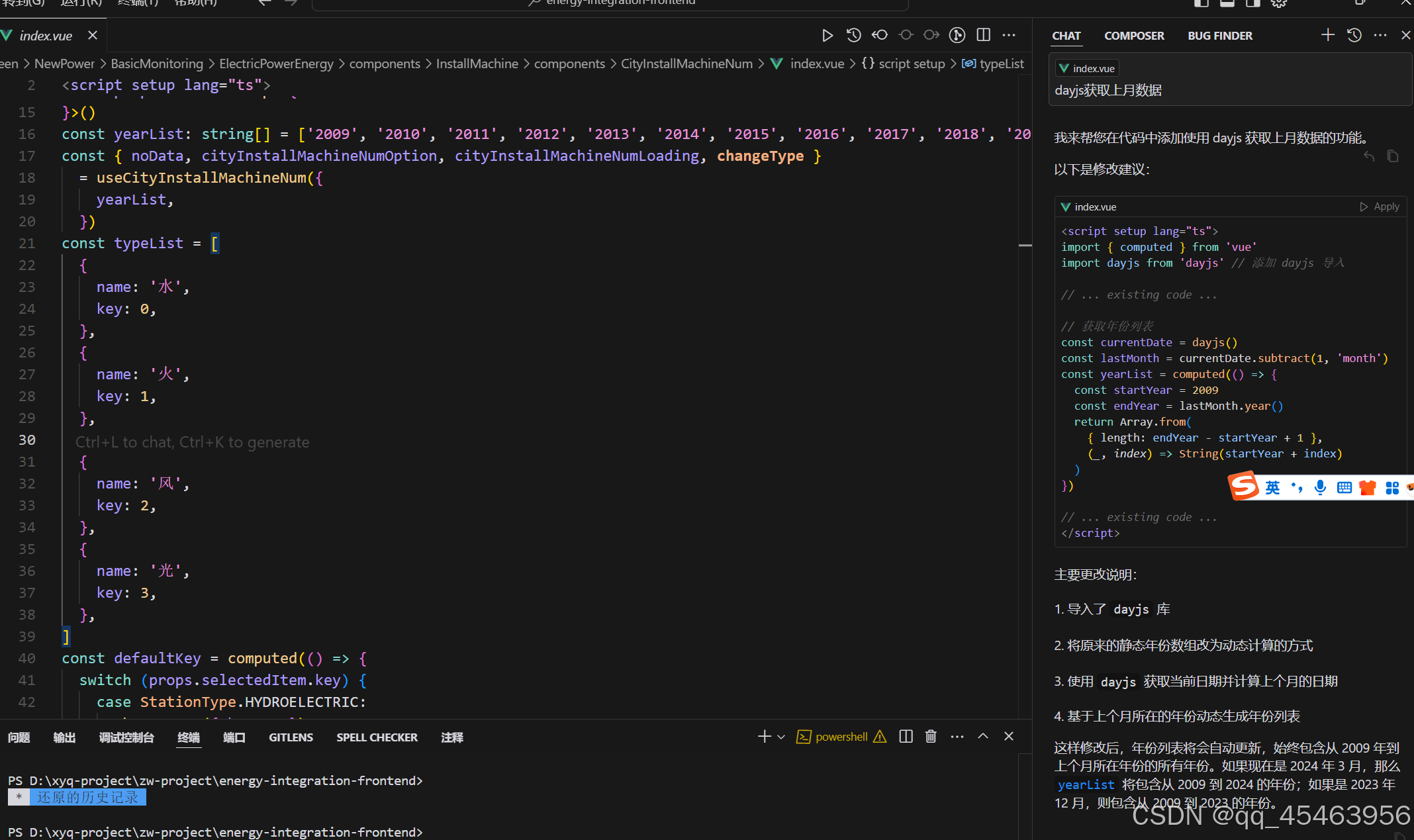Close the index.vue editor tab
The width and height of the screenshot is (1414, 840).
coord(93,35)
